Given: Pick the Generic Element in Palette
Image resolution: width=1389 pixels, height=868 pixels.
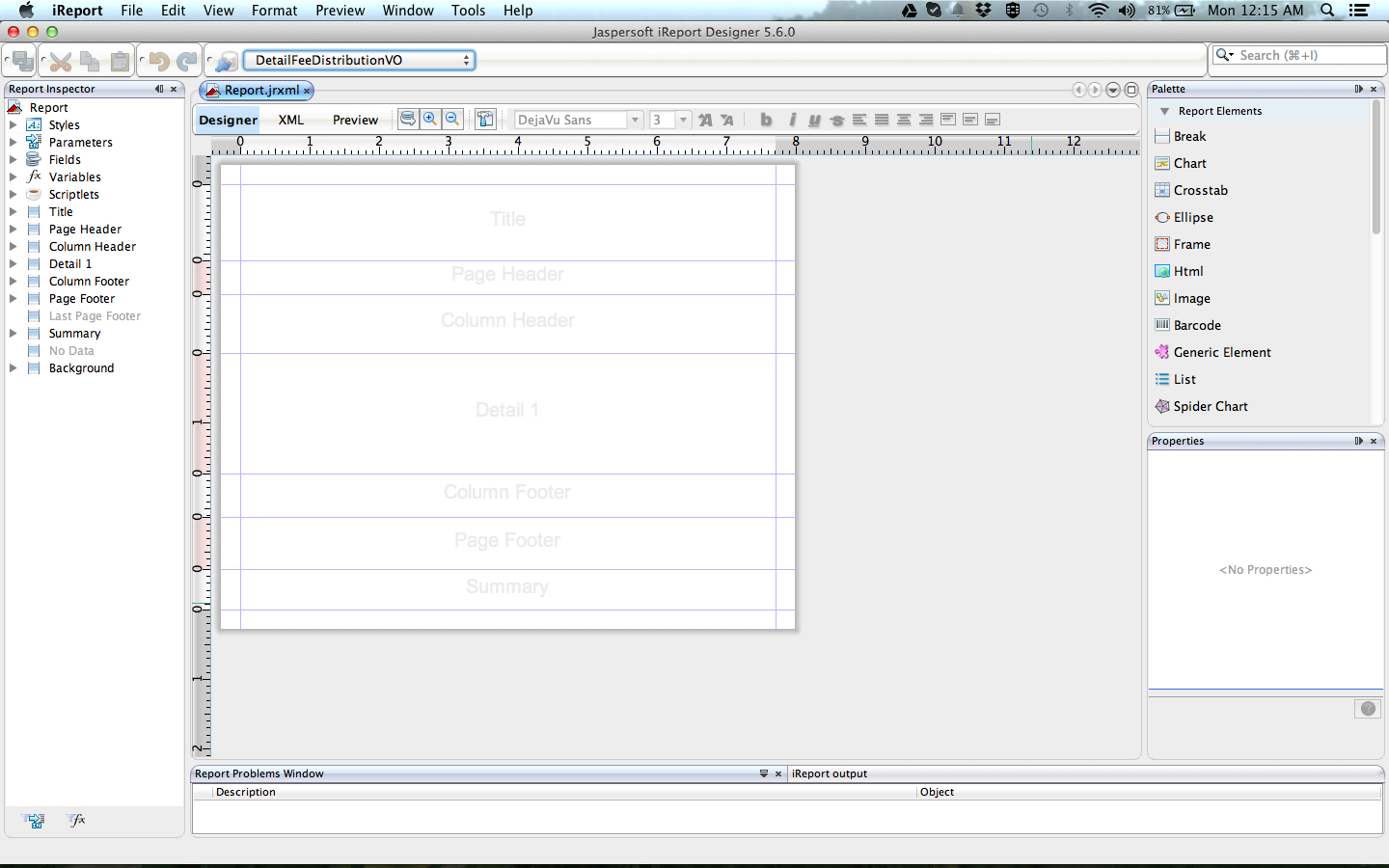Looking at the screenshot, I should pos(1222,353).
